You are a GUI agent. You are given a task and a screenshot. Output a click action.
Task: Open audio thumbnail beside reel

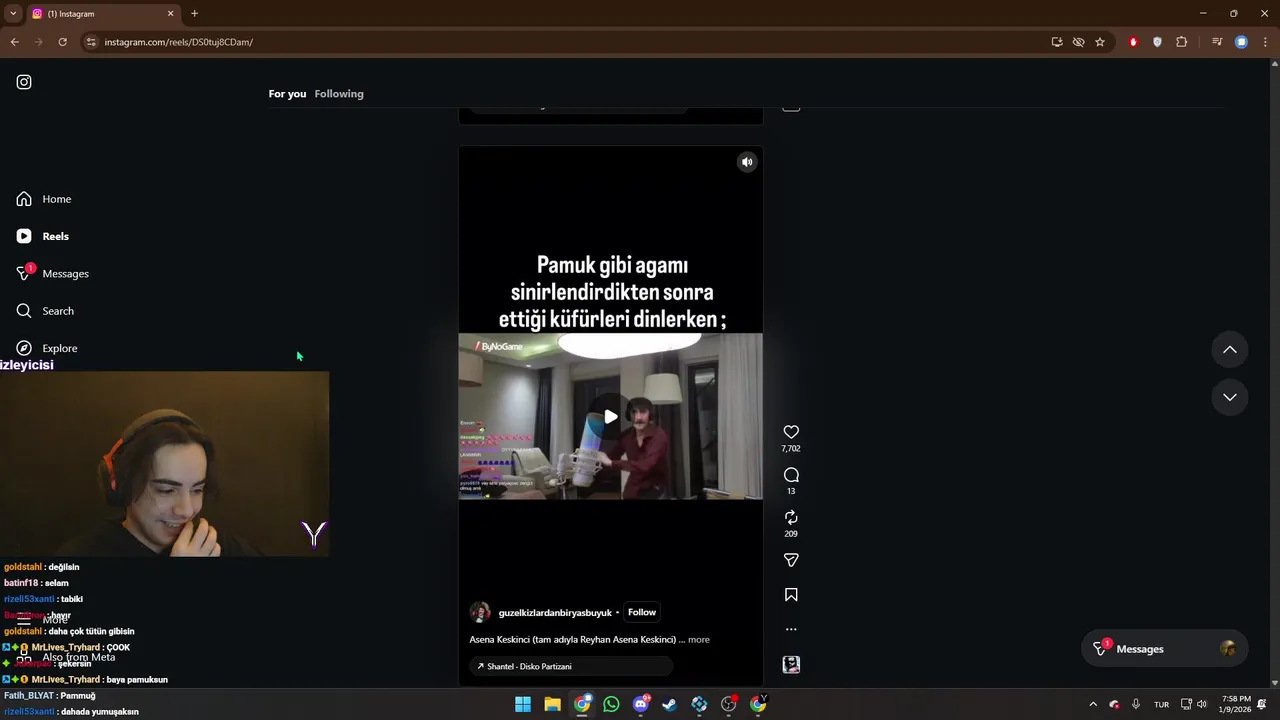pyautogui.click(x=791, y=665)
